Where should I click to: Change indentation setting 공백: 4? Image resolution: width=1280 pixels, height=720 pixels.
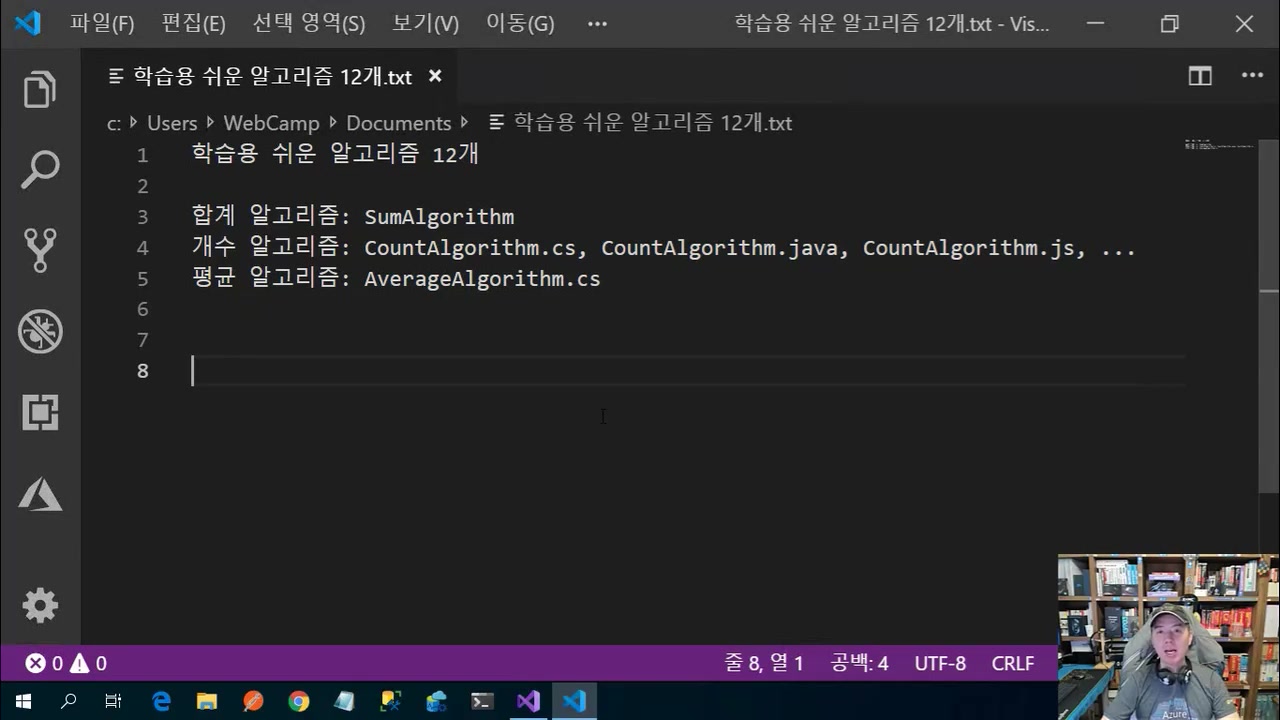pyautogui.click(x=860, y=663)
